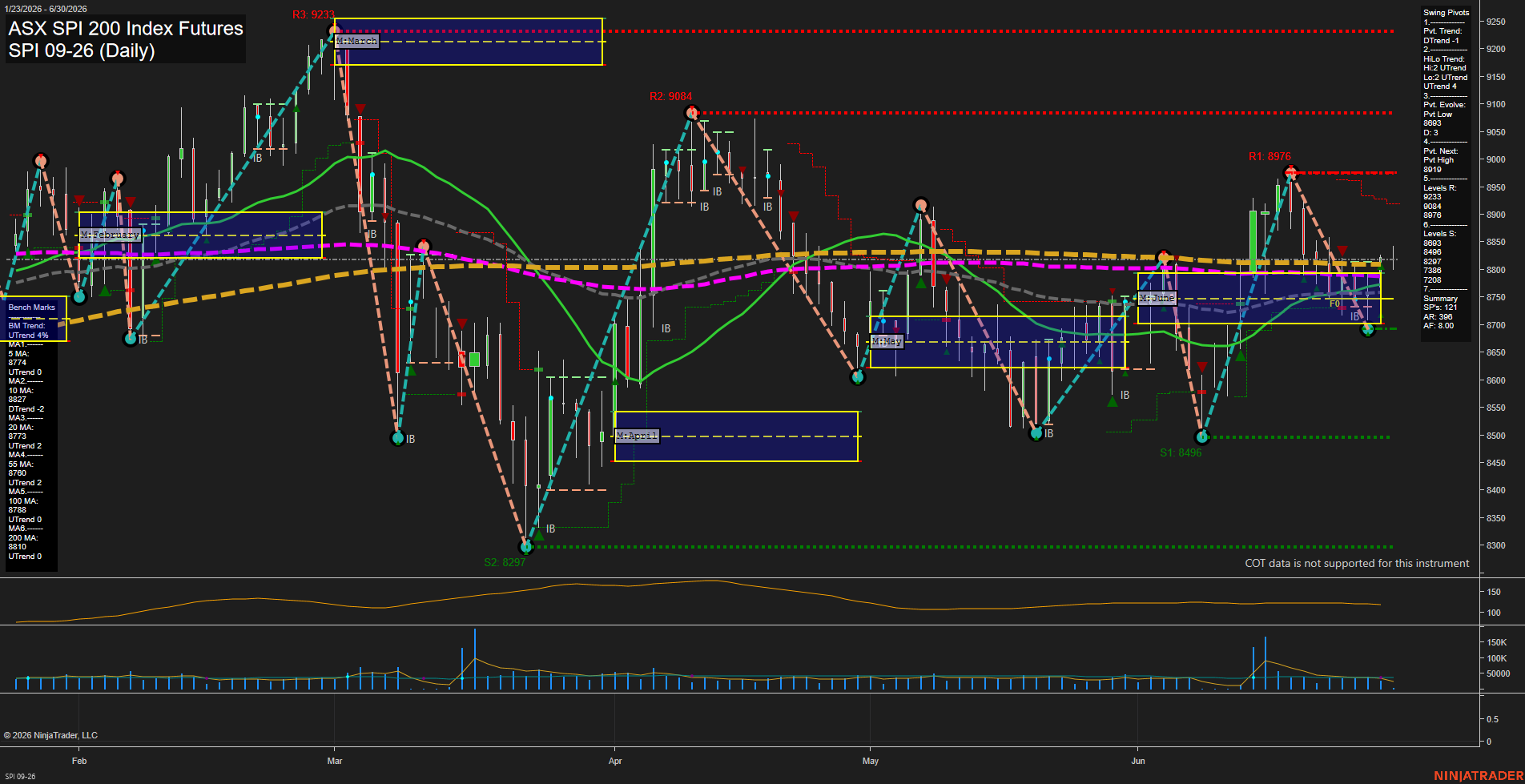This screenshot has width=1525, height=784.
Task: Click the Mar label on time axis
Action: (x=335, y=761)
